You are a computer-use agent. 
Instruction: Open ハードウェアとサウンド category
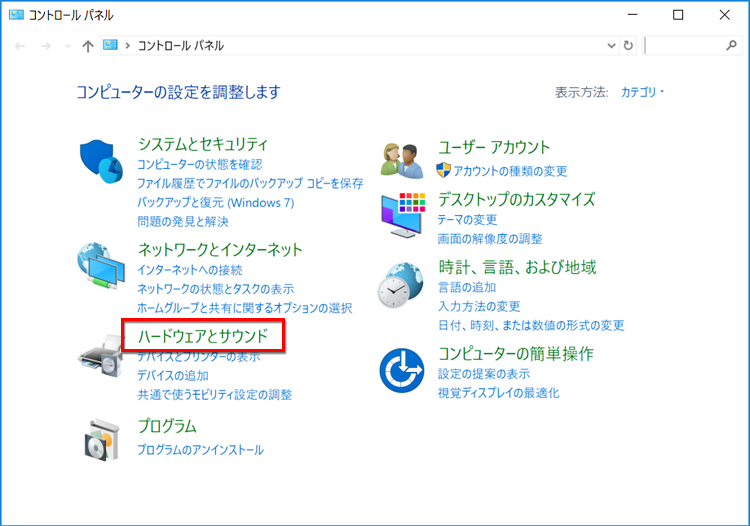click(x=203, y=336)
